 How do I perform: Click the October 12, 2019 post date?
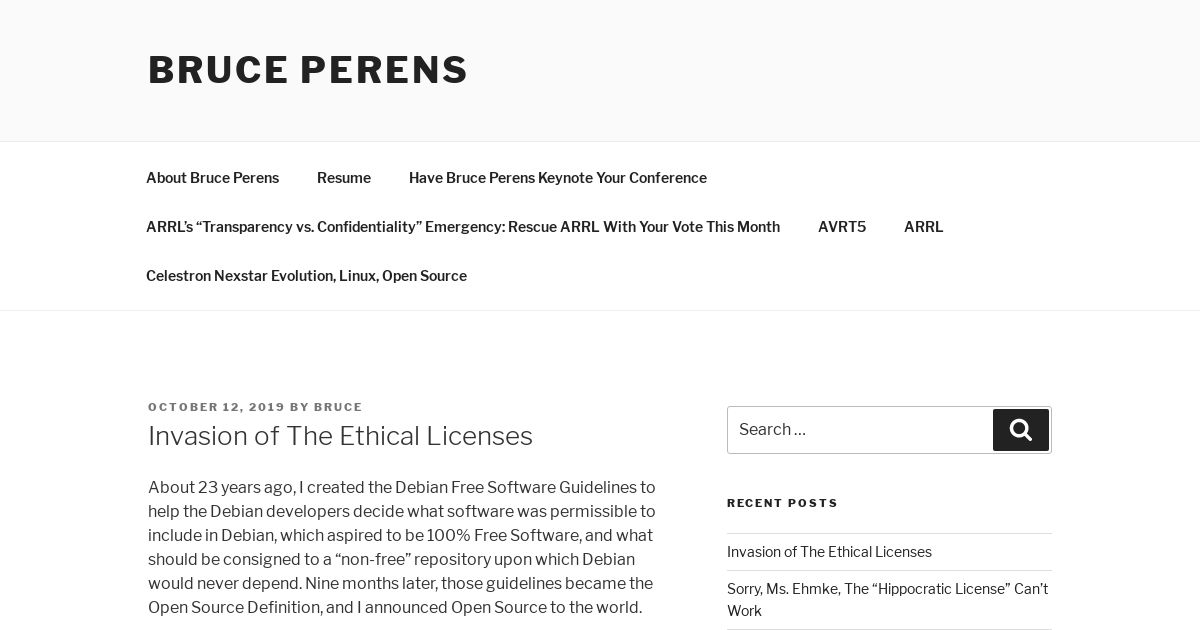216,407
